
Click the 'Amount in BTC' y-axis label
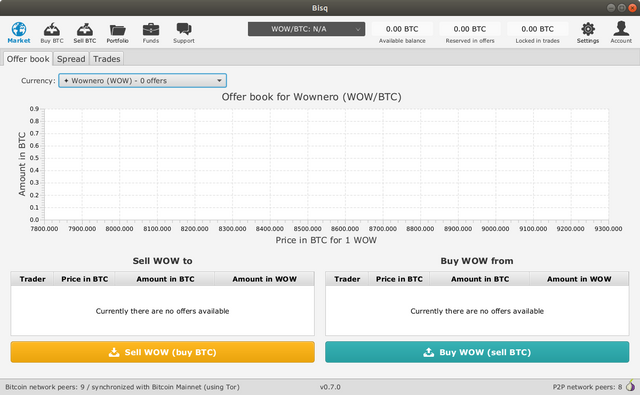22,164
